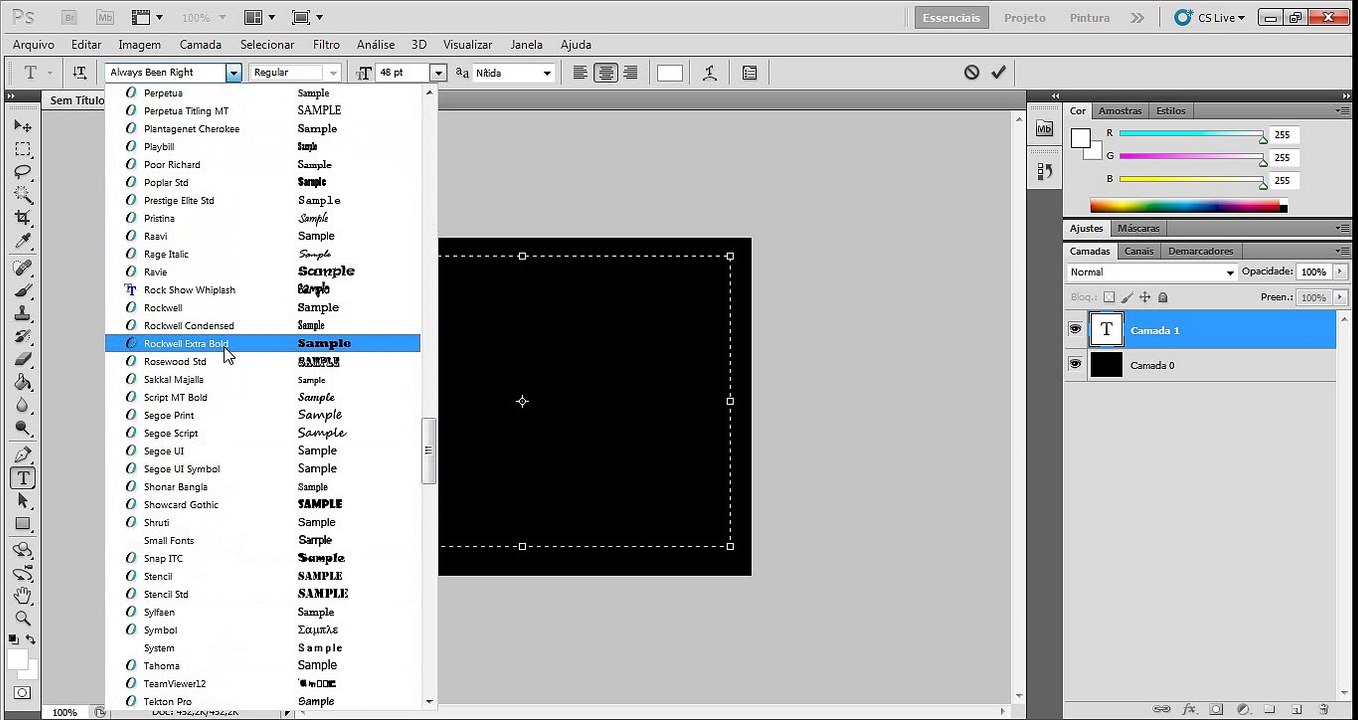Select the Hand tool
Image resolution: width=1358 pixels, height=720 pixels.
[x=22, y=596]
